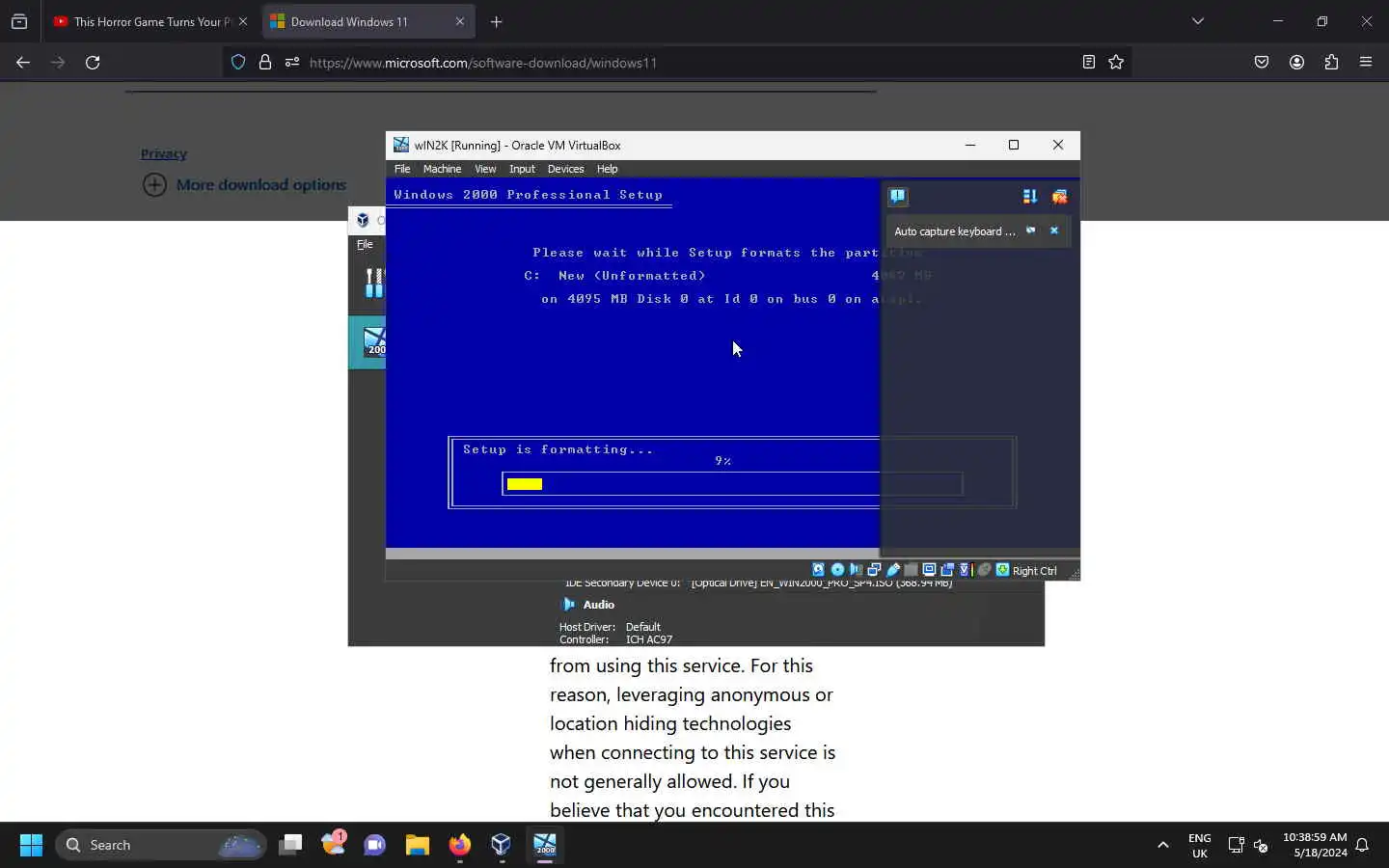Click the USB devices status icon
Viewport: 1389px width, 868px height.
(892, 570)
